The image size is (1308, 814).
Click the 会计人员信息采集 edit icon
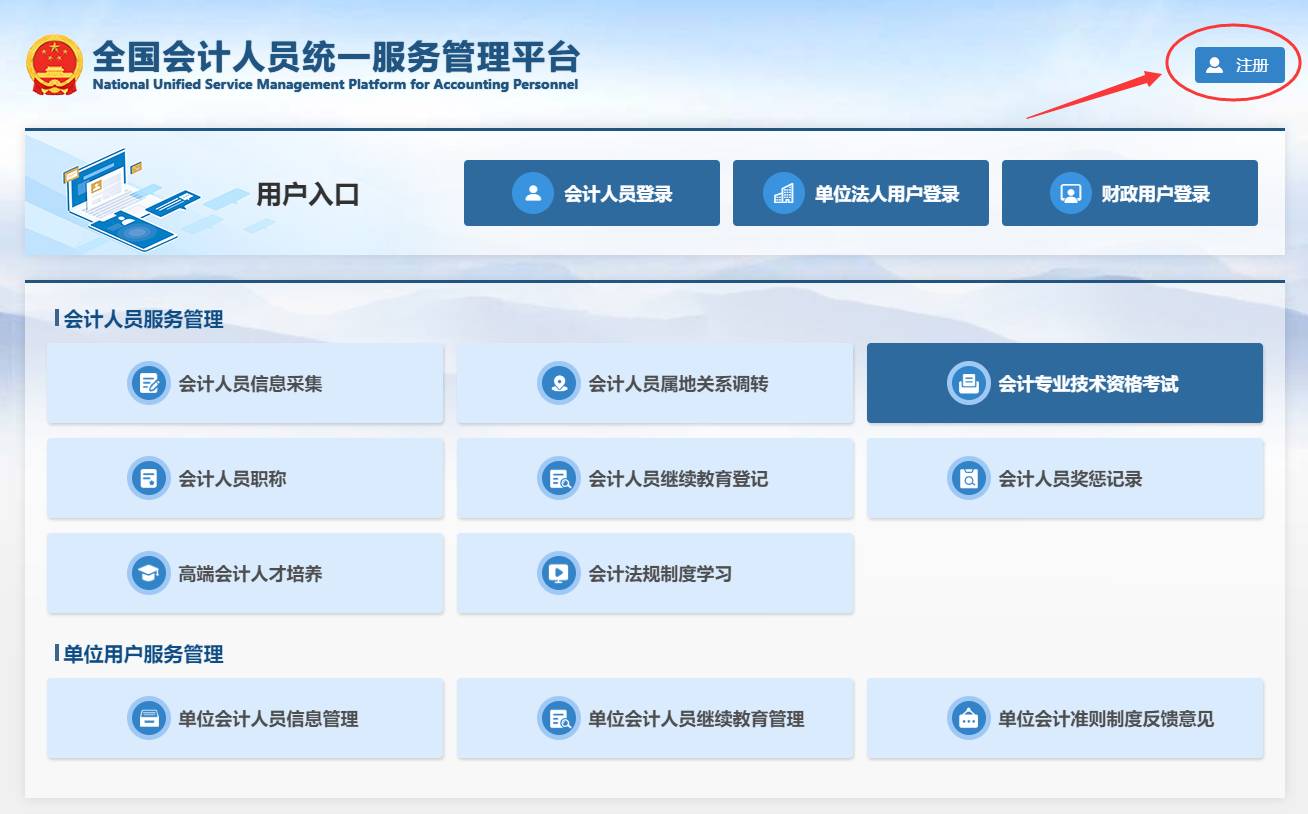click(x=149, y=383)
